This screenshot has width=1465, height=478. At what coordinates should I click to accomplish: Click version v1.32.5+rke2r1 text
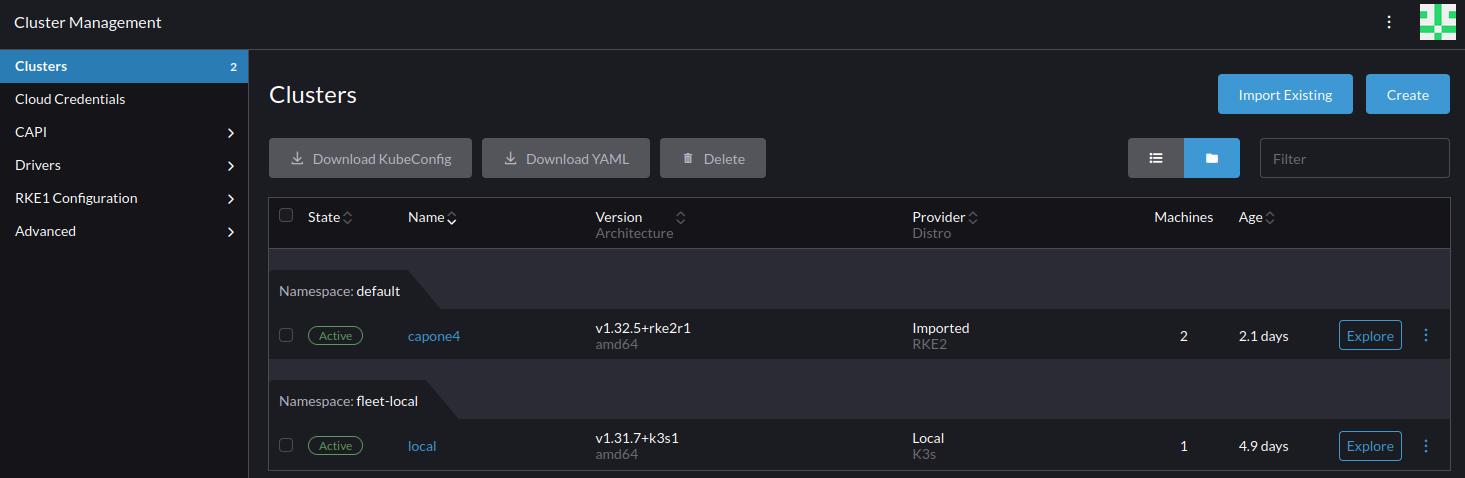pyautogui.click(x=643, y=328)
